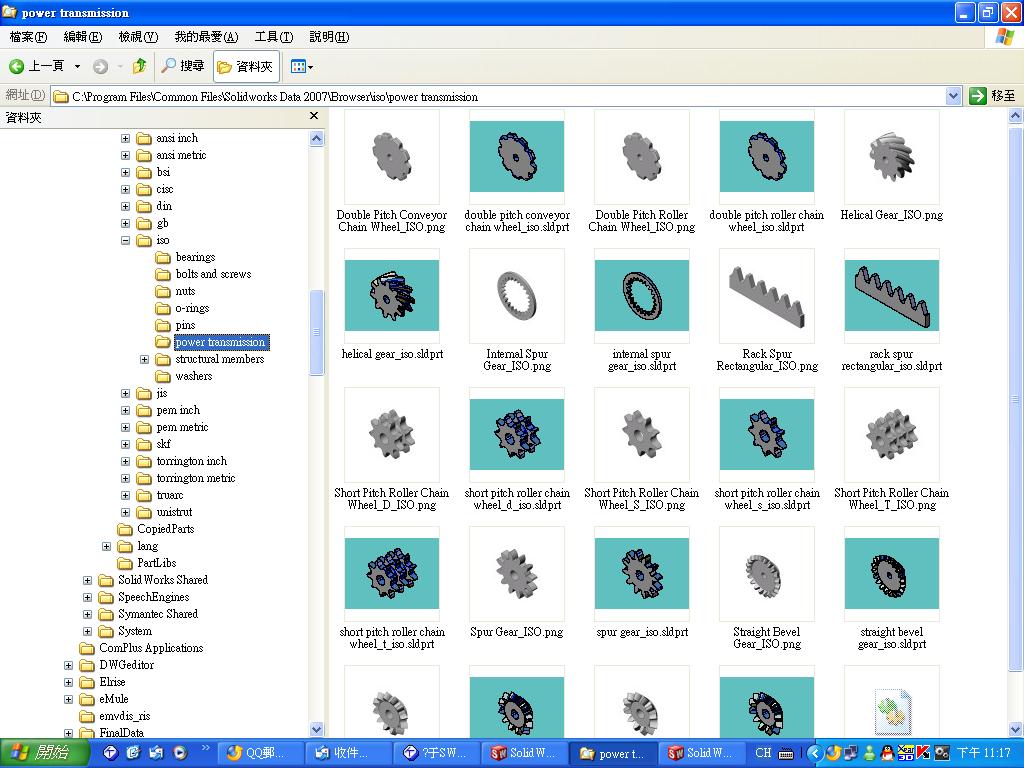This screenshot has width=1024, height=768.
Task: Open the address bar dropdown arrow
Action: point(953,97)
